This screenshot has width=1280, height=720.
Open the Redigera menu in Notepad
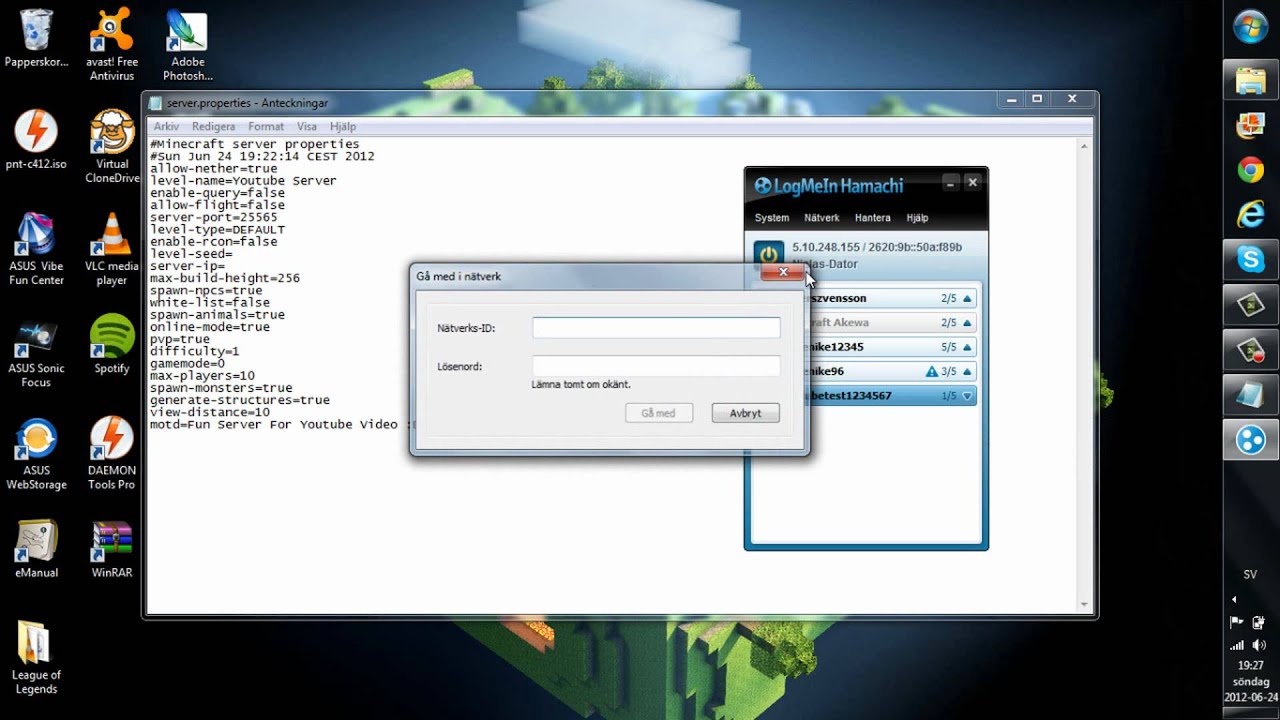(213, 127)
